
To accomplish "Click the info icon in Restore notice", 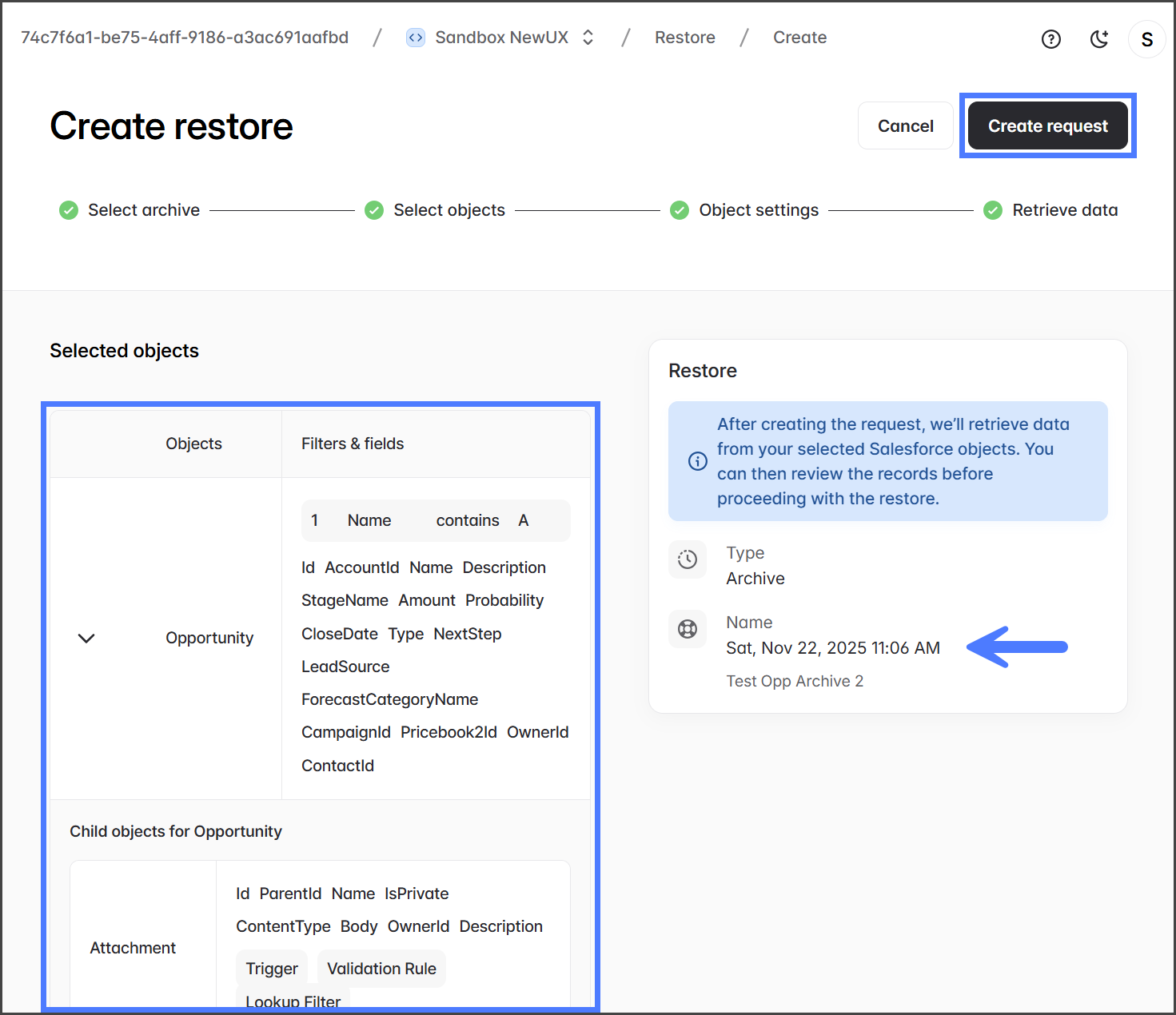I will click(x=697, y=461).
